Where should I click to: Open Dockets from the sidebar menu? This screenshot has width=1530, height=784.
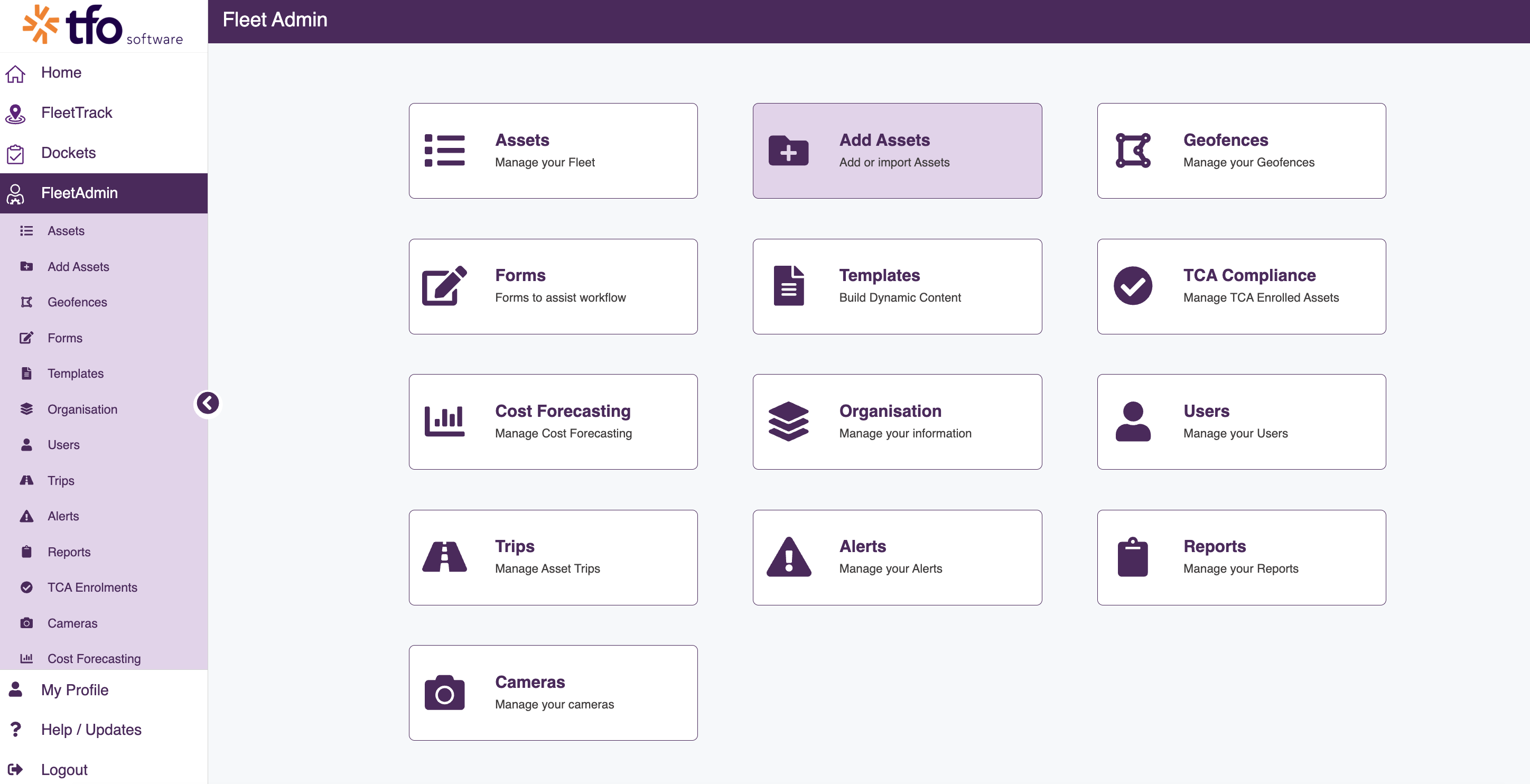click(x=104, y=153)
